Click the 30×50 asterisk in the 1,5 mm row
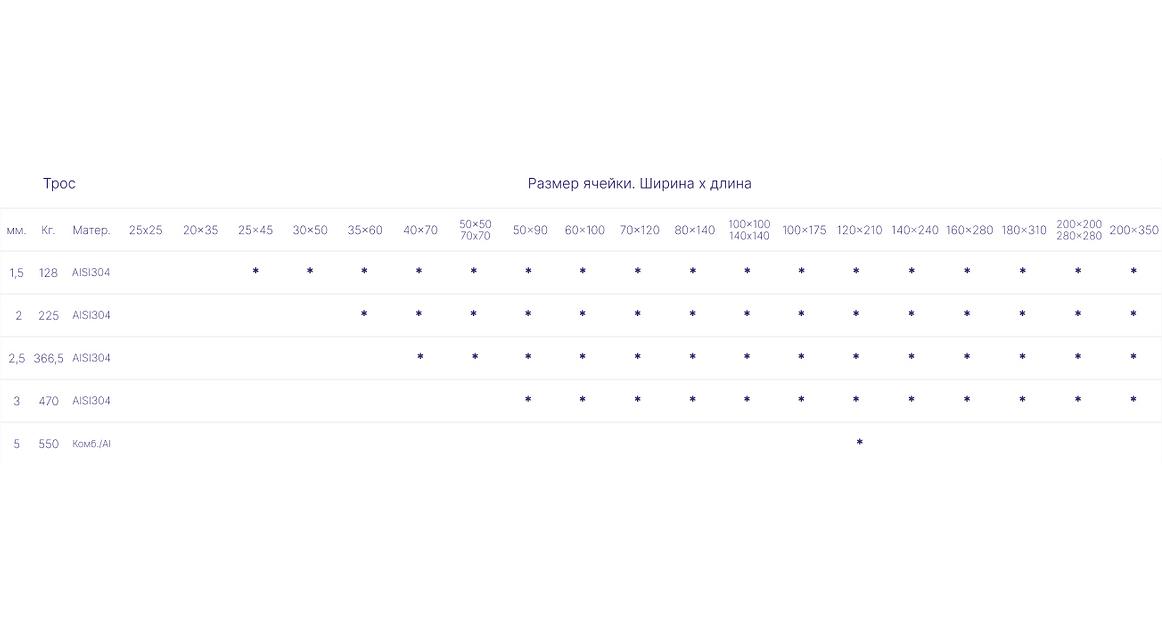This screenshot has width=1162, height=624. pos(310,272)
